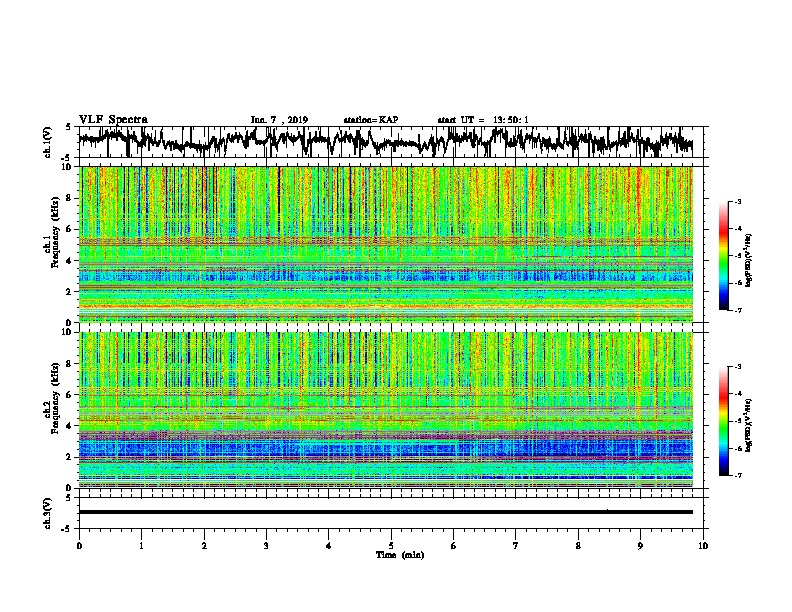Click the "2" kHz tick on ch.1 frequency axis

click(x=71, y=292)
